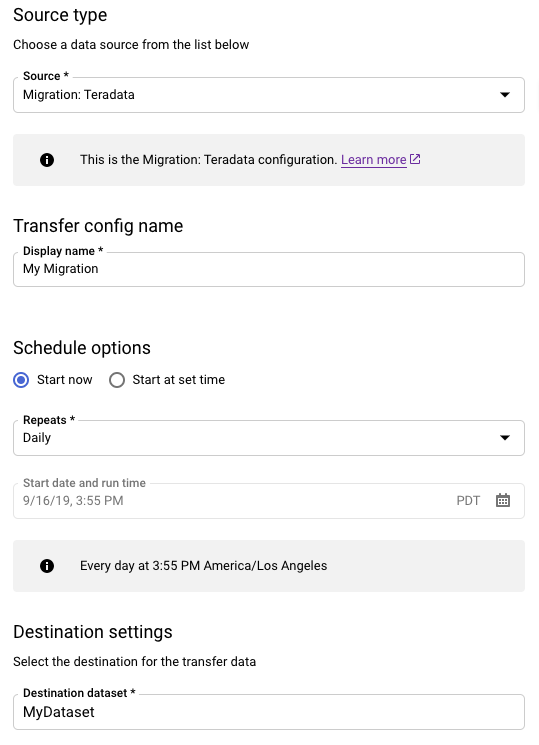Click the Destination settings heading

(93, 632)
